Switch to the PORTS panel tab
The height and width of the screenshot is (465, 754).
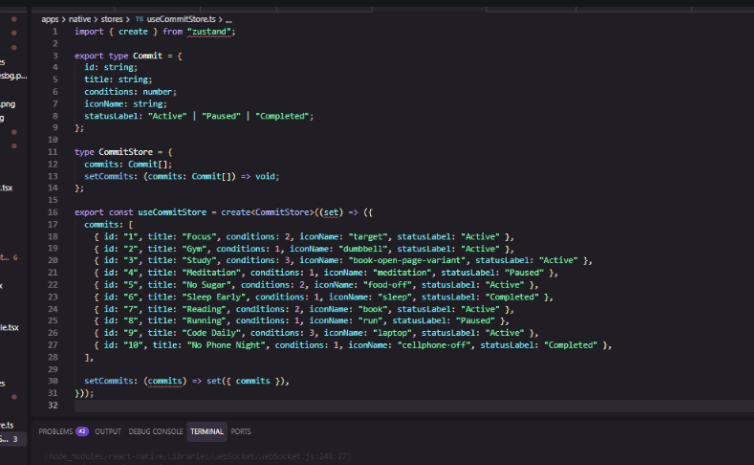click(240, 431)
